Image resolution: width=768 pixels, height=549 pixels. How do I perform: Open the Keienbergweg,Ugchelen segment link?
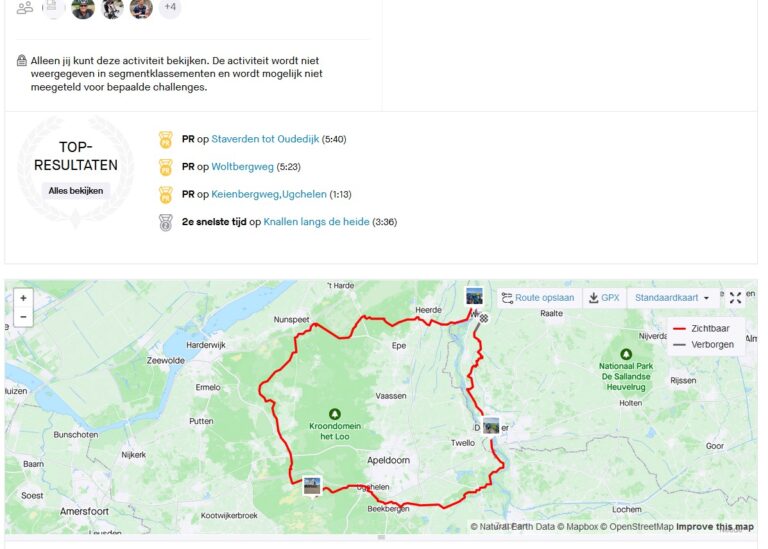[268, 194]
